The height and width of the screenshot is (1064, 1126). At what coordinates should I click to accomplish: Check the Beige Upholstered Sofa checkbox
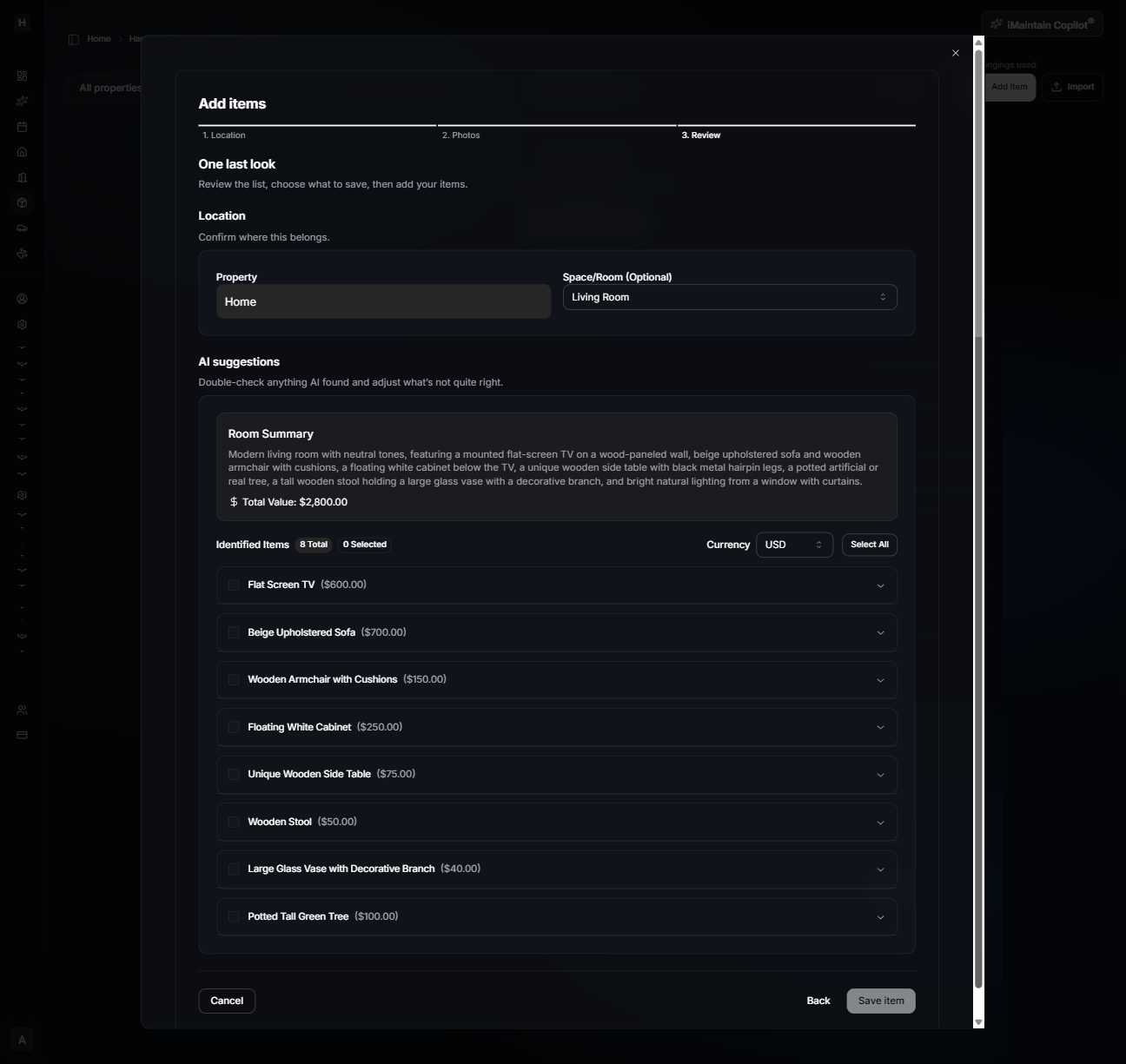pyautogui.click(x=234, y=632)
